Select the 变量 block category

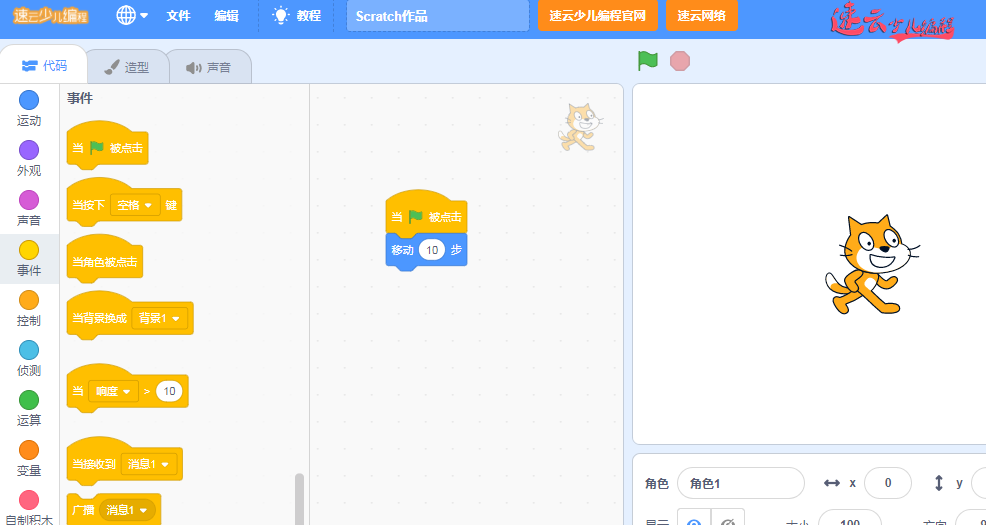(x=29, y=458)
